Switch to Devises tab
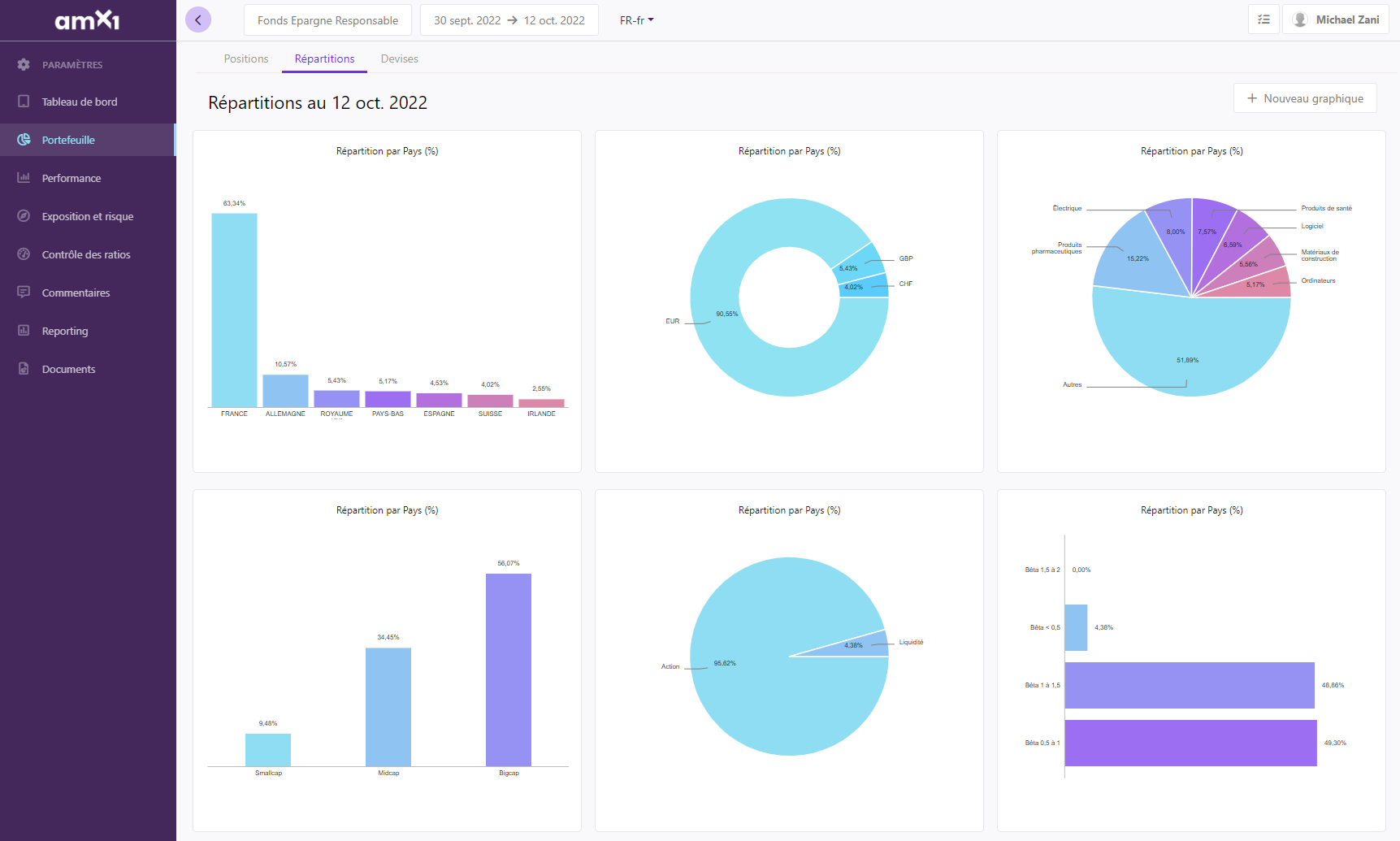 pyautogui.click(x=399, y=59)
